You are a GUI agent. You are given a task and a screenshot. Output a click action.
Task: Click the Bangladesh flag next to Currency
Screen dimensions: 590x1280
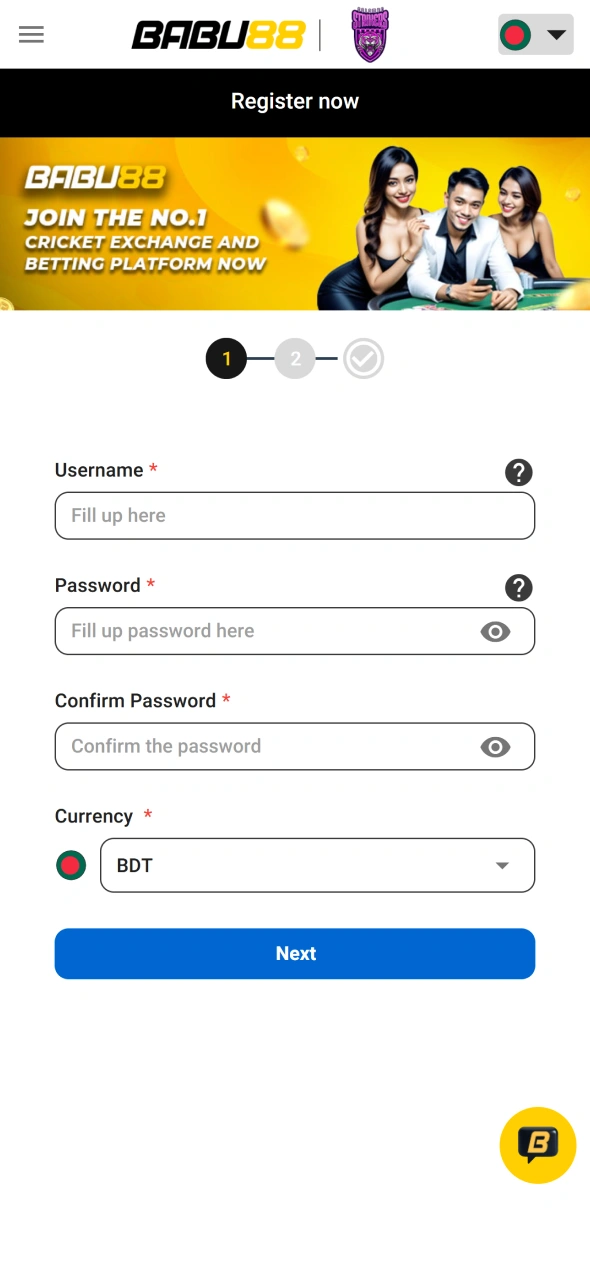click(71, 865)
